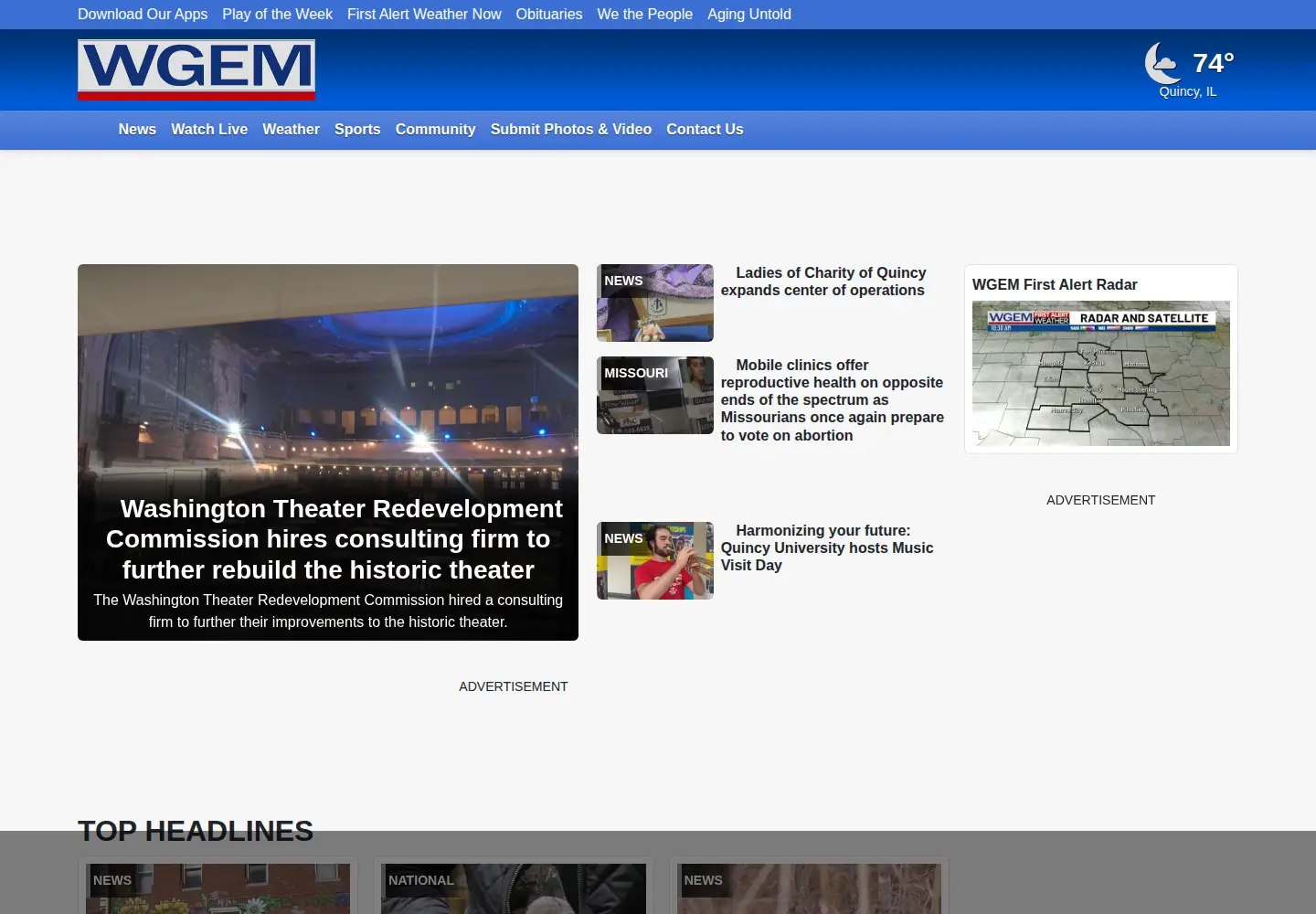
Task: Open Quincy University Music Visit thumbnail
Action: click(x=655, y=560)
